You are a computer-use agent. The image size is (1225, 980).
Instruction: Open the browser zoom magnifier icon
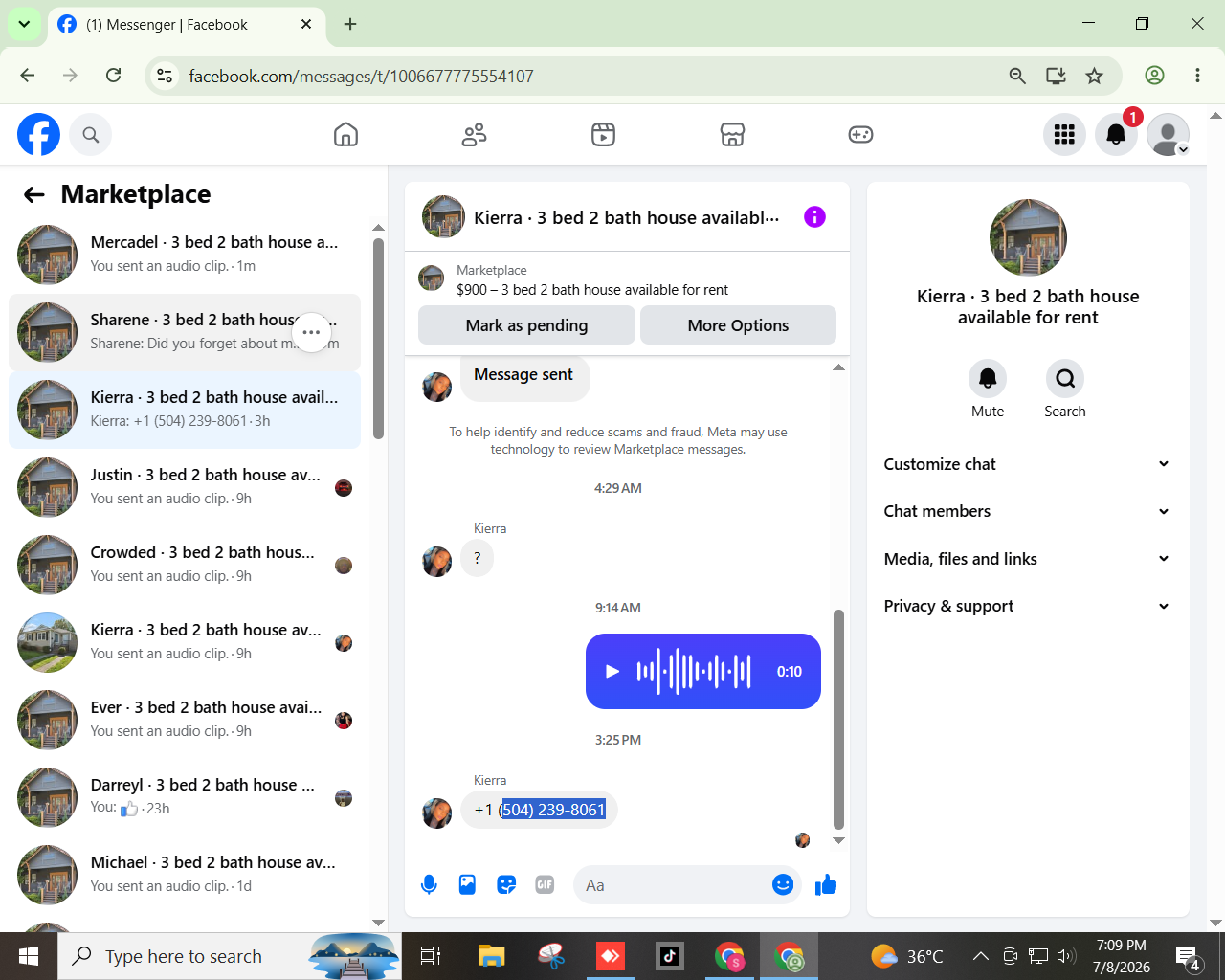(x=1017, y=76)
